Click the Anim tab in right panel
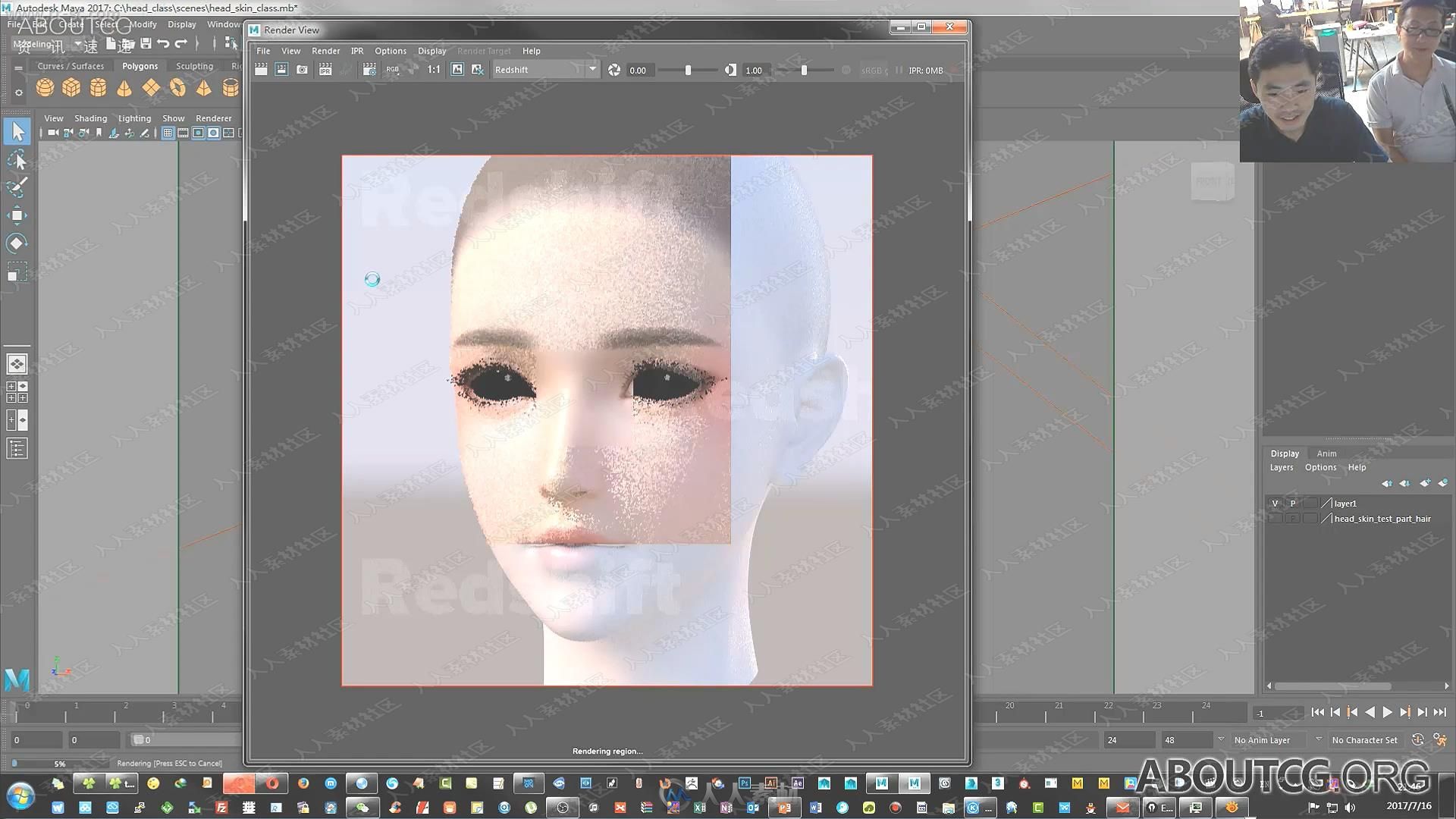 pyautogui.click(x=1326, y=452)
